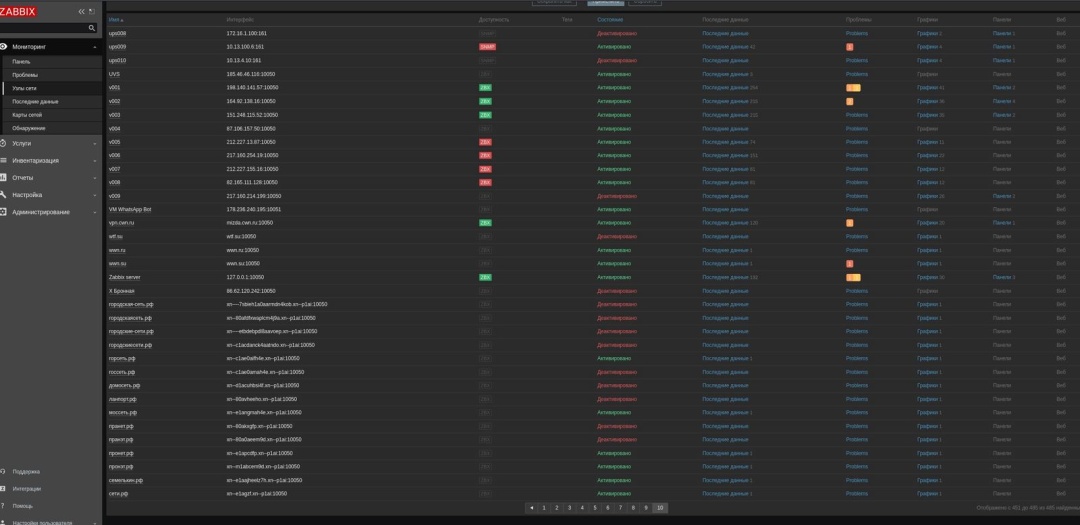
Task: Open Карты сетей submenu item
Action: [27, 115]
